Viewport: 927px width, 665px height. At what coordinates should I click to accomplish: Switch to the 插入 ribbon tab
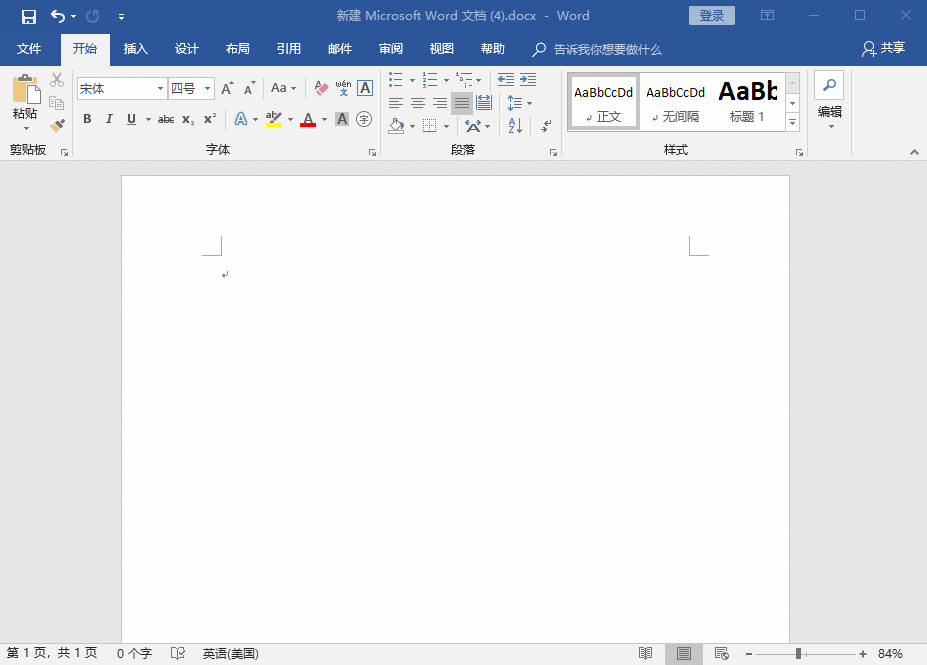(x=135, y=49)
